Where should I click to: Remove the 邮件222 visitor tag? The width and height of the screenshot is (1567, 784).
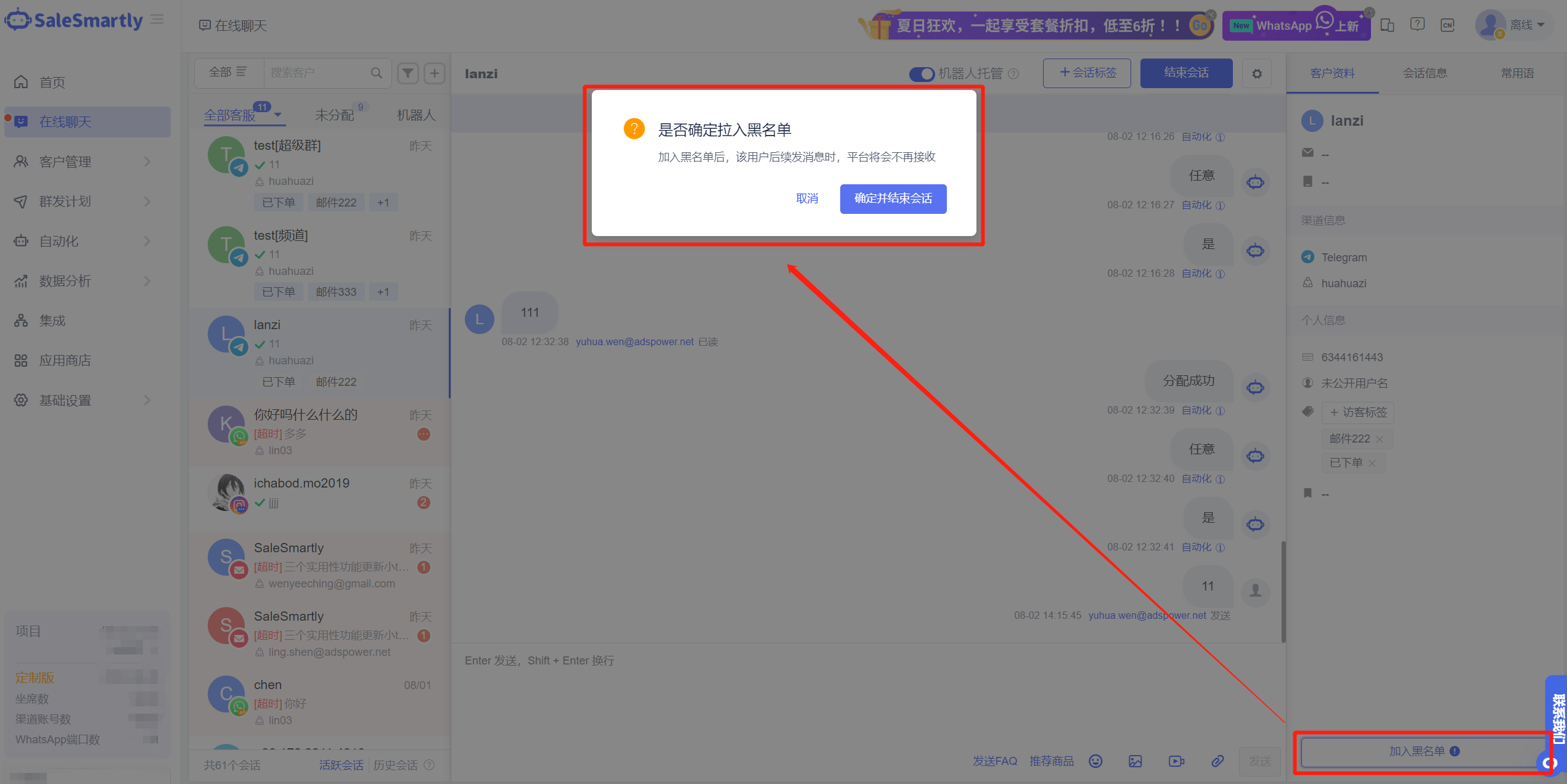tap(1380, 439)
